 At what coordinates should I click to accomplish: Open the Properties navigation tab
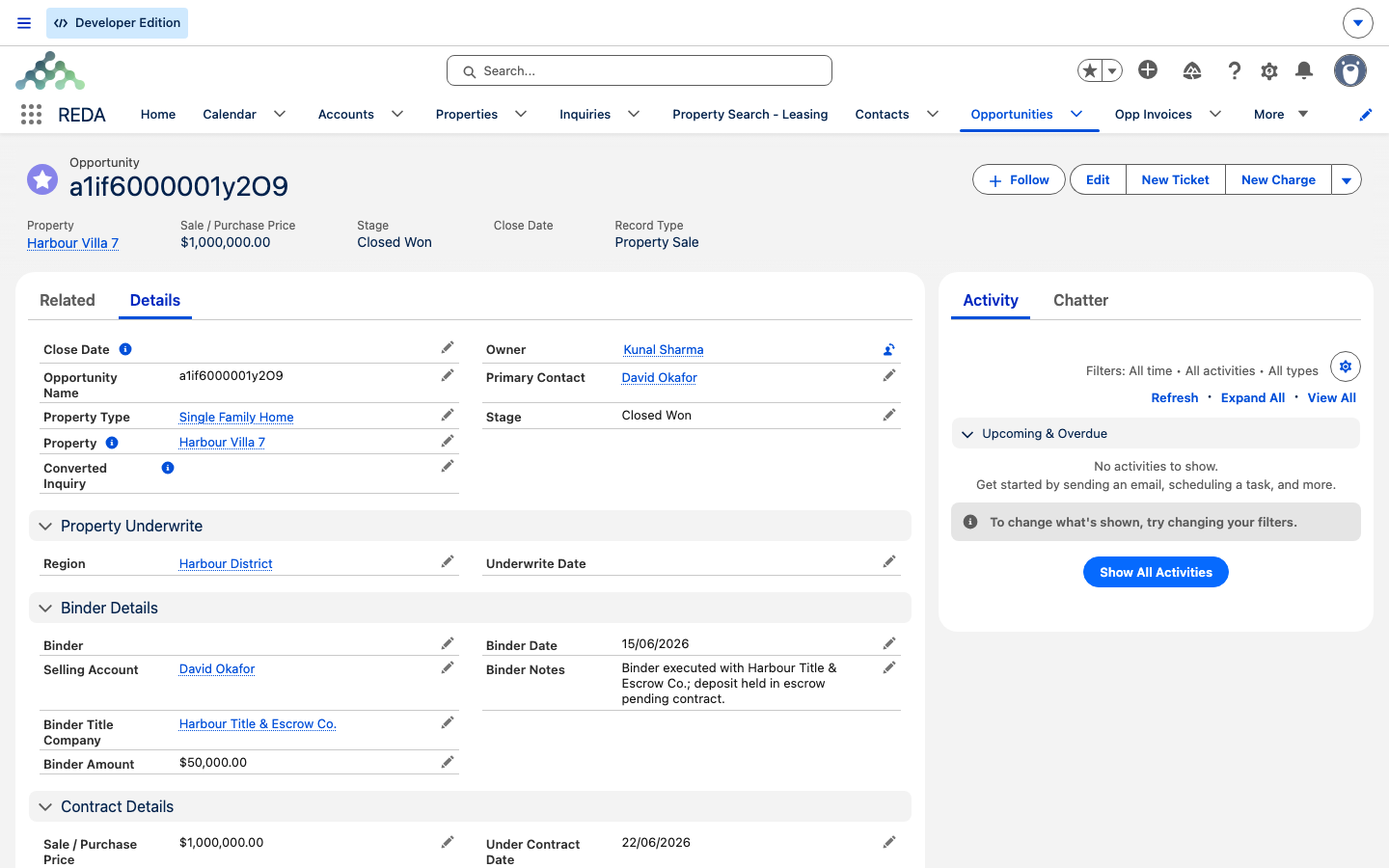[467, 114]
